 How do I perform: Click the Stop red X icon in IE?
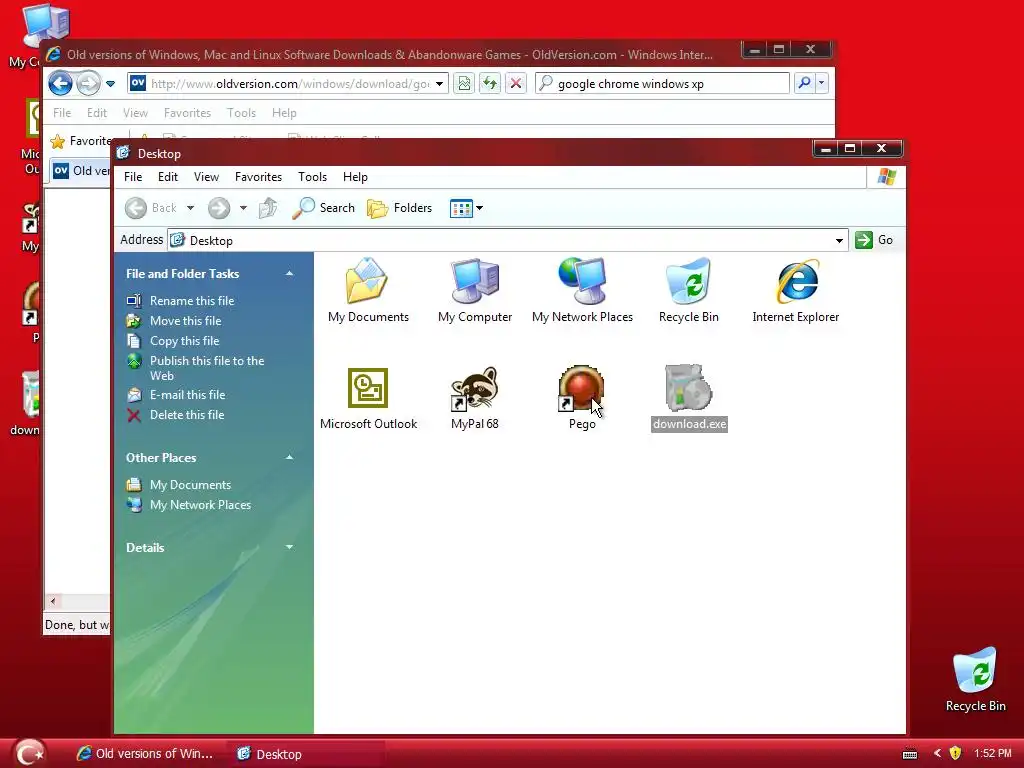pyautogui.click(x=516, y=84)
